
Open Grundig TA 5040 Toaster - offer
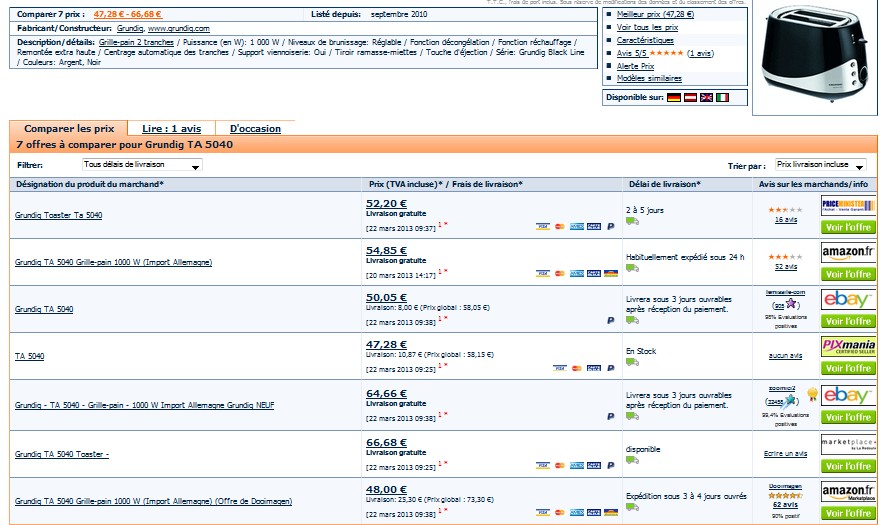62,454
